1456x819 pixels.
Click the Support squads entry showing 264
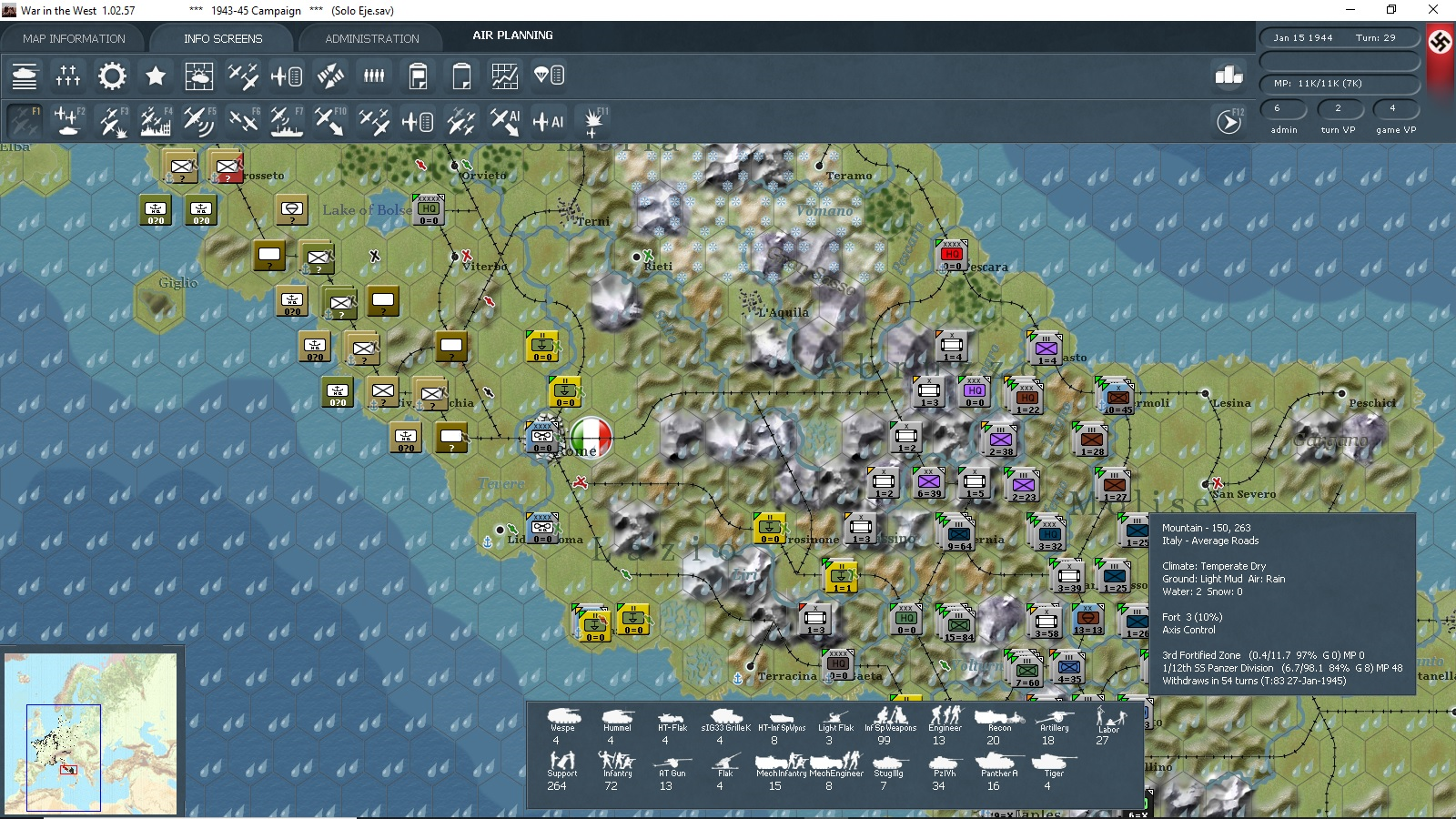(561, 771)
